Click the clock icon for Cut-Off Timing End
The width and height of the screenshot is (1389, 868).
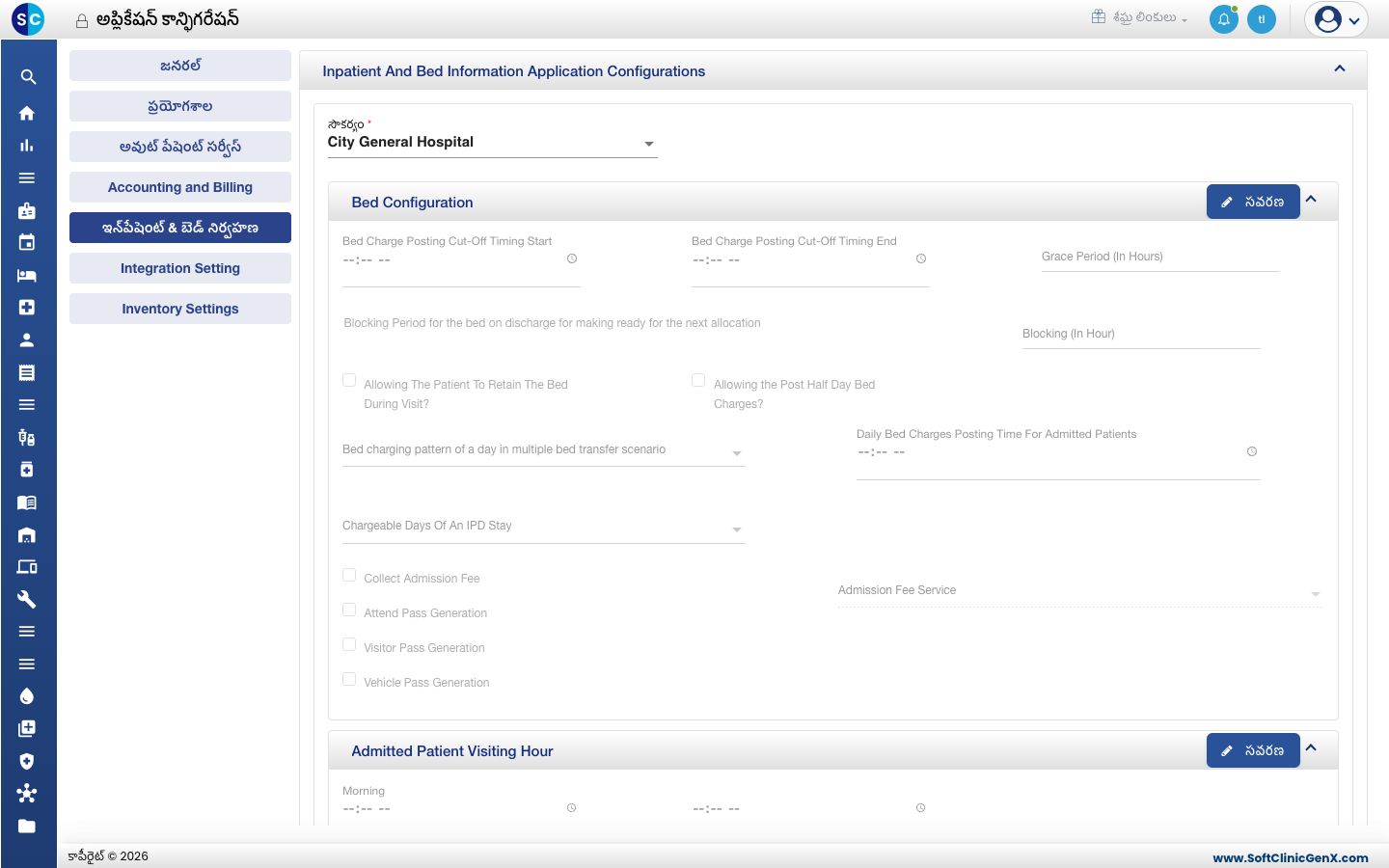tap(921, 258)
